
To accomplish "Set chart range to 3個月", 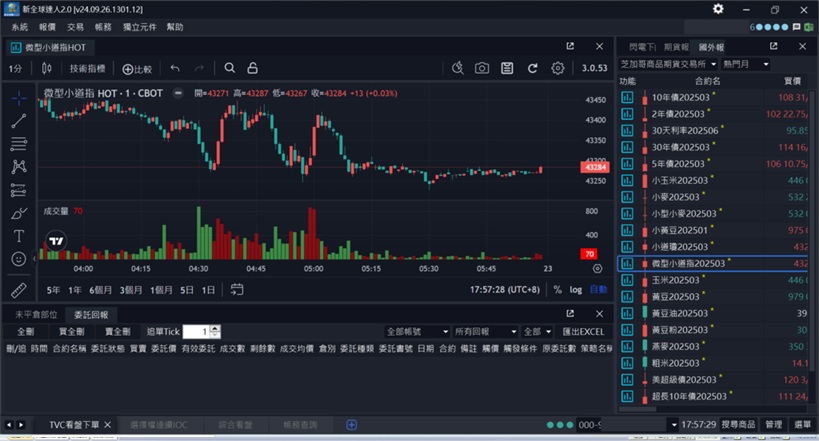I will tap(131, 290).
